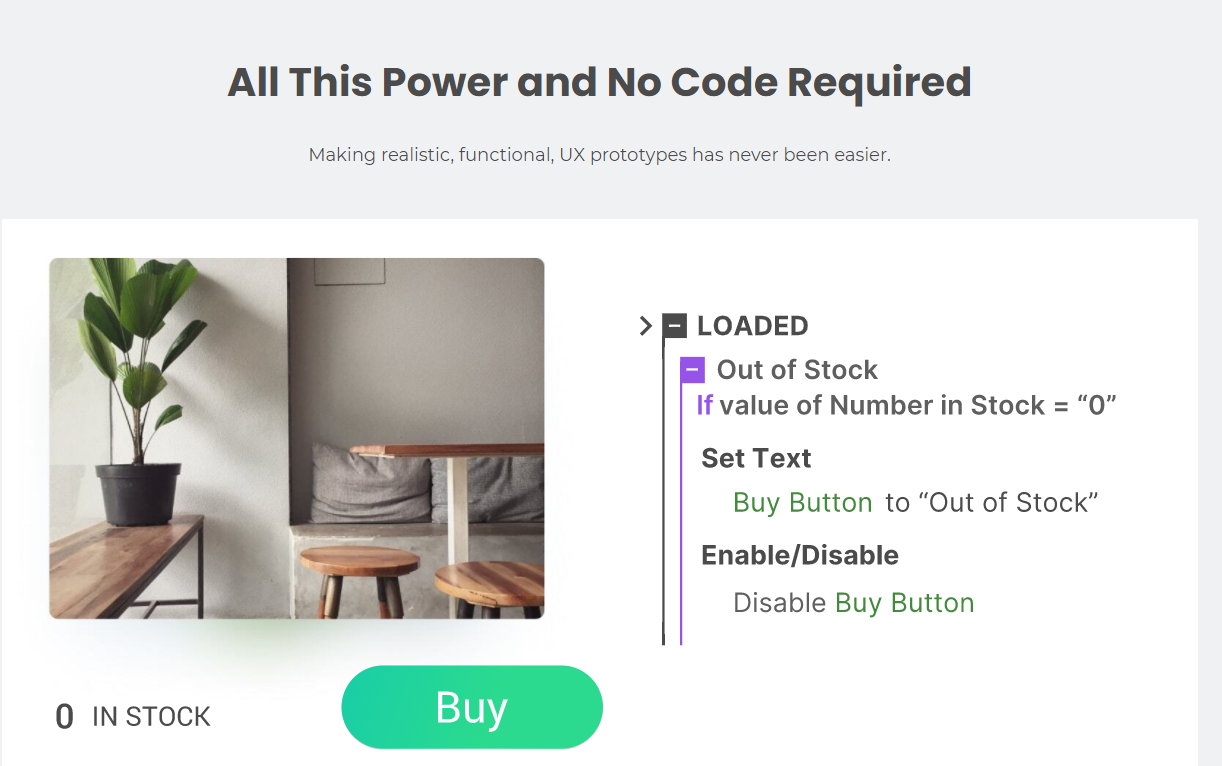1222x766 pixels.
Task: Select the Out of Stock case name
Action: click(797, 370)
